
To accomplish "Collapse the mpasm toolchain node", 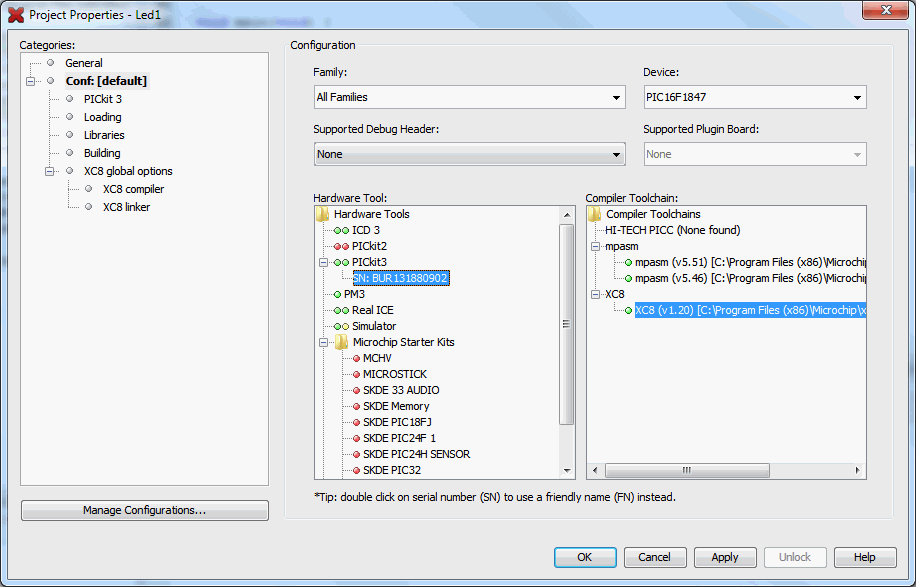I will [595, 246].
